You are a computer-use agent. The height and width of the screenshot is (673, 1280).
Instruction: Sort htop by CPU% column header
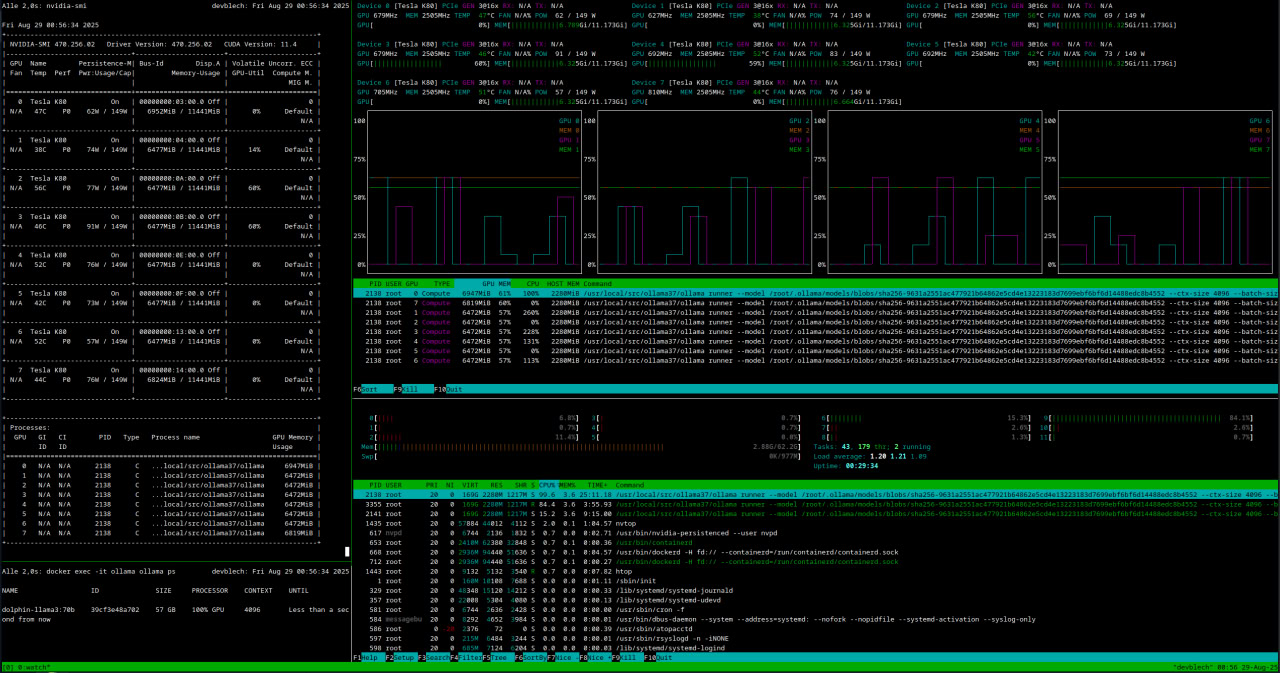pyautogui.click(x=547, y=484)
